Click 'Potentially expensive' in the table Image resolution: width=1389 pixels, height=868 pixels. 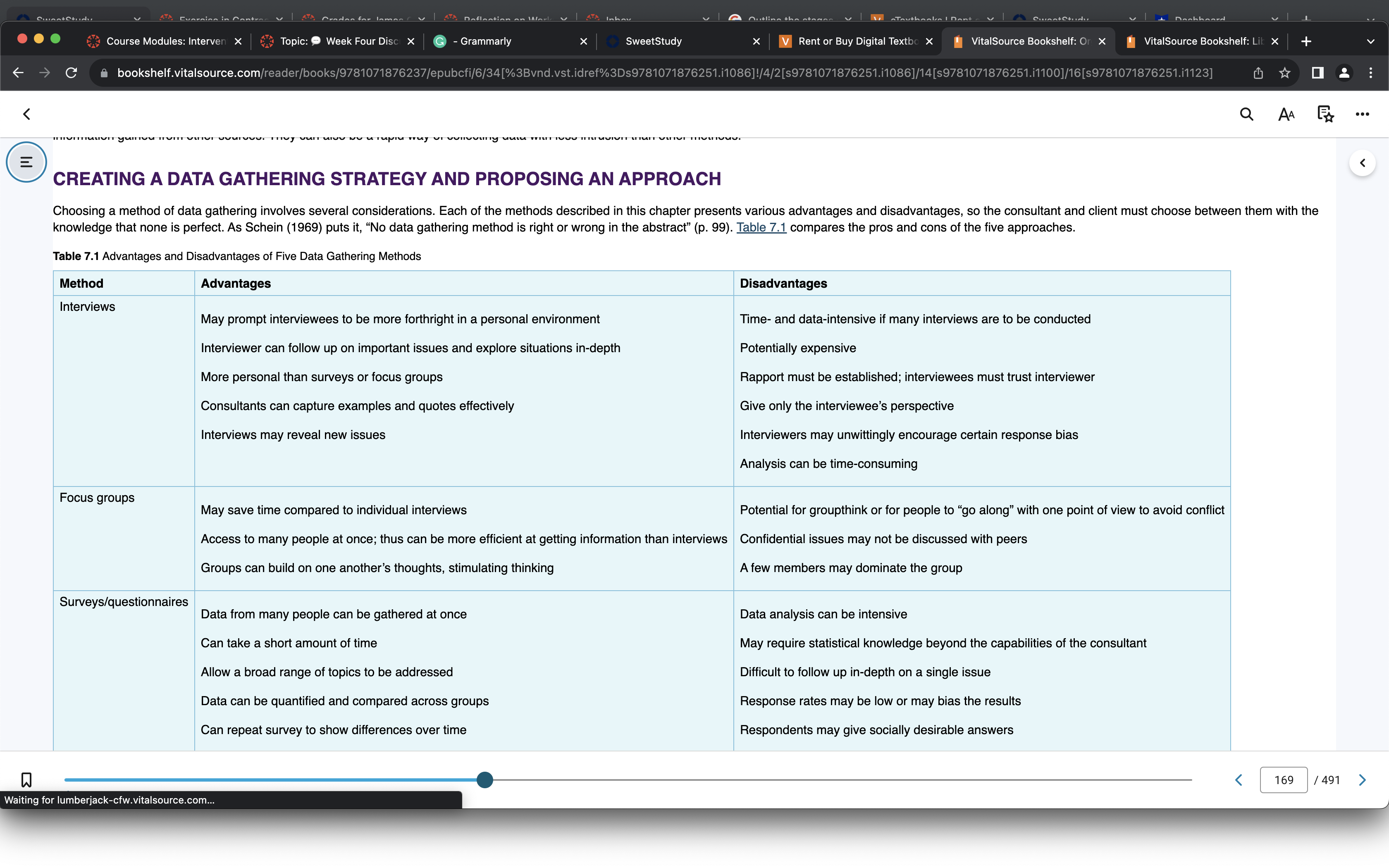(x=798, y=348)
